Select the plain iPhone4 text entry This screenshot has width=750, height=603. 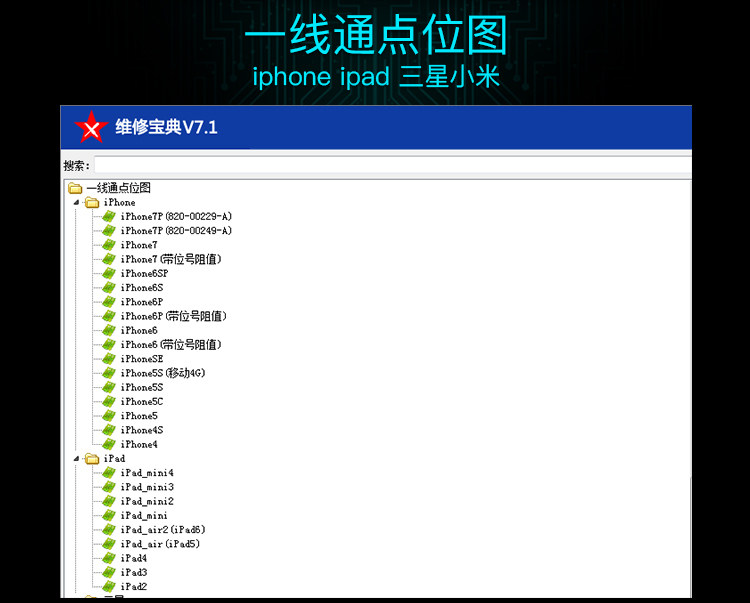point(139,444)
